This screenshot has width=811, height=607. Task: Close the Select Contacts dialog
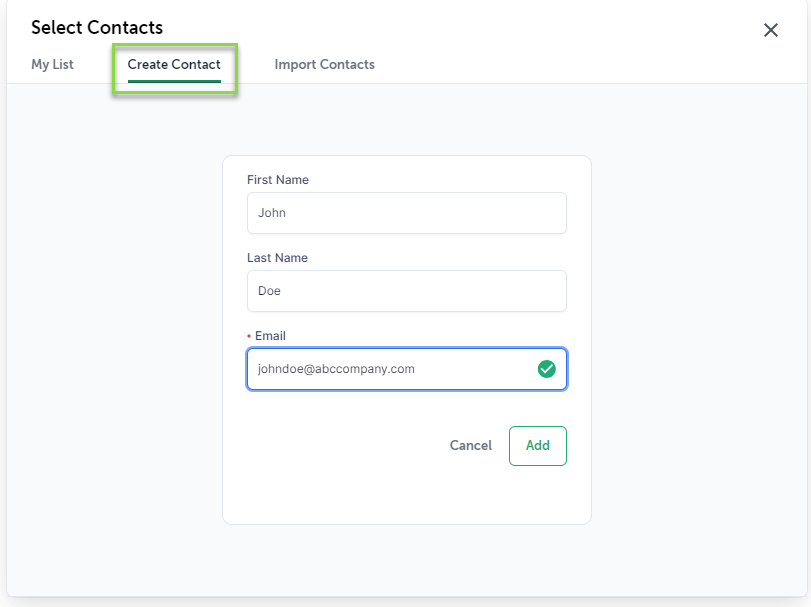[x=771, y=30]
